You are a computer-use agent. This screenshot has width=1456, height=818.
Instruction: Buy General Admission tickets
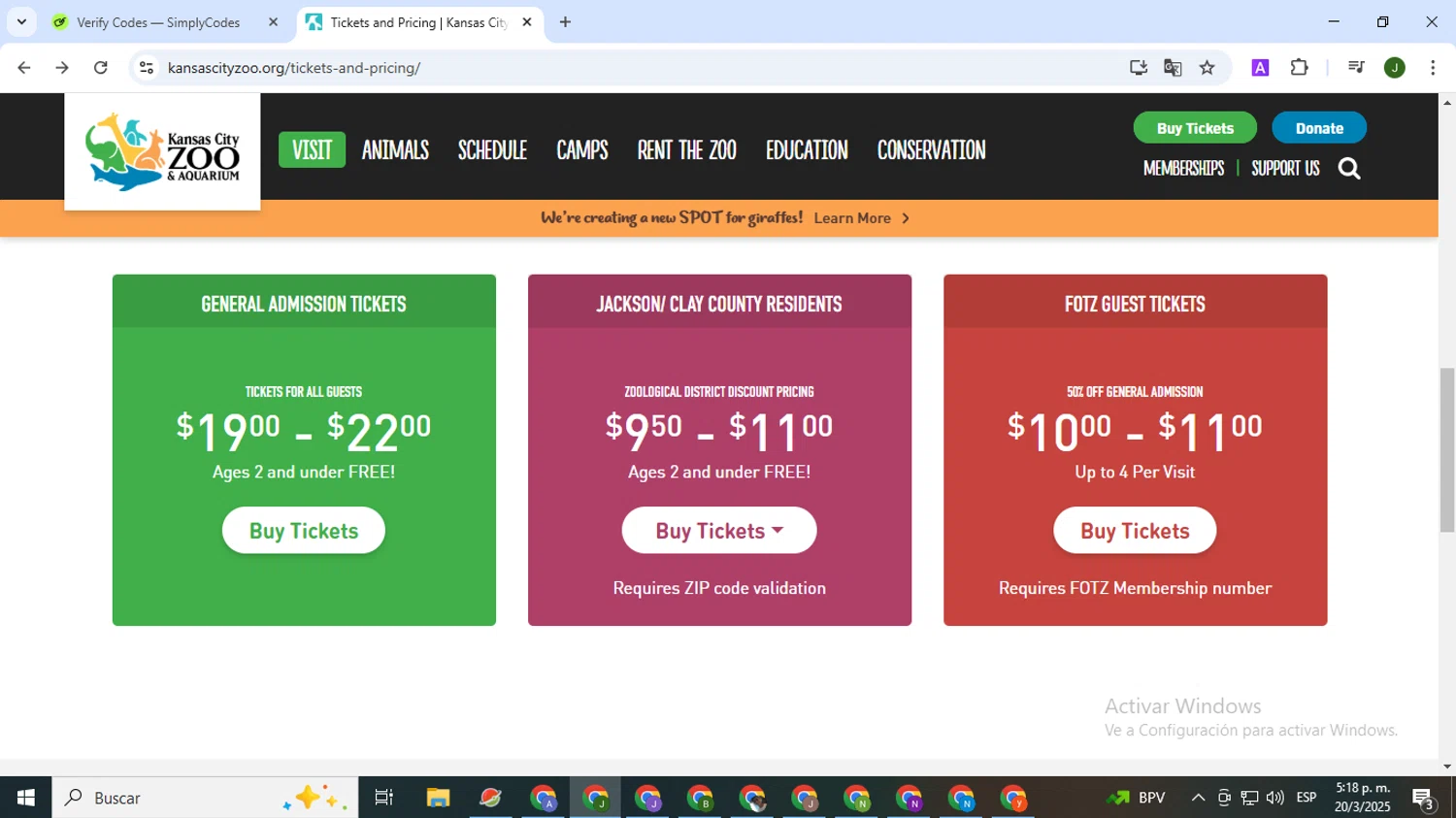coord(304,531)
